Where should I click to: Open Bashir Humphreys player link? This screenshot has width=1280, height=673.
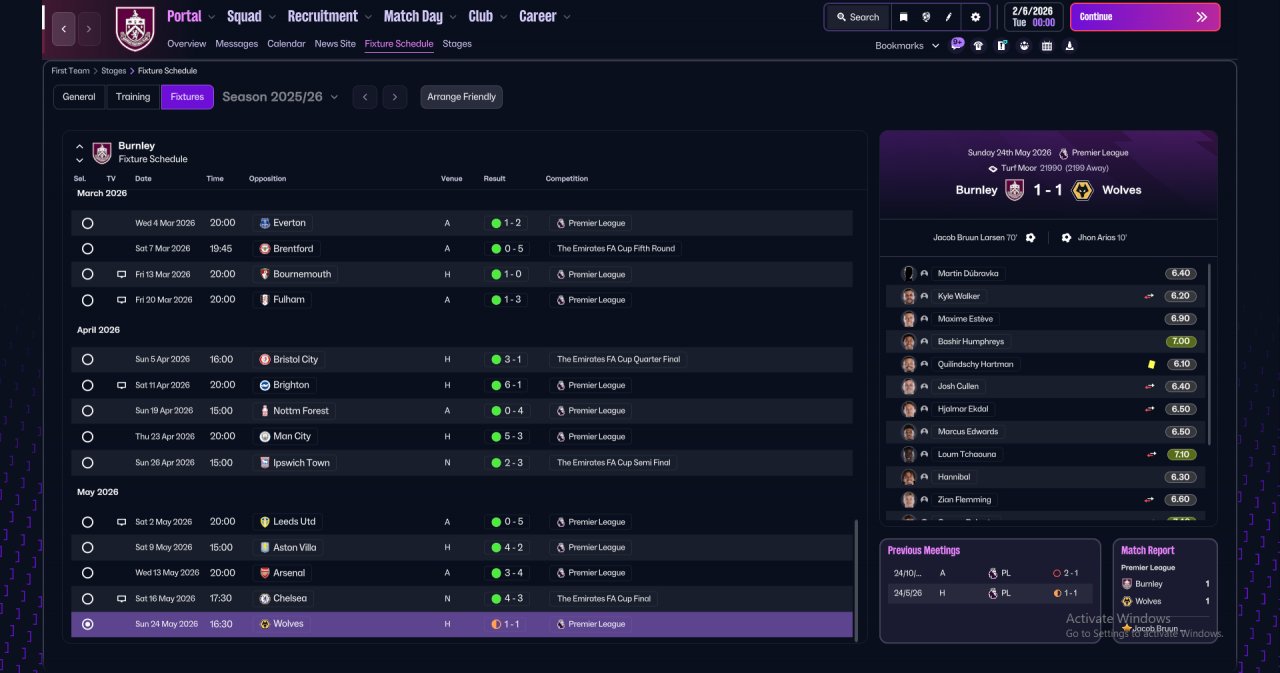(970, 341)
